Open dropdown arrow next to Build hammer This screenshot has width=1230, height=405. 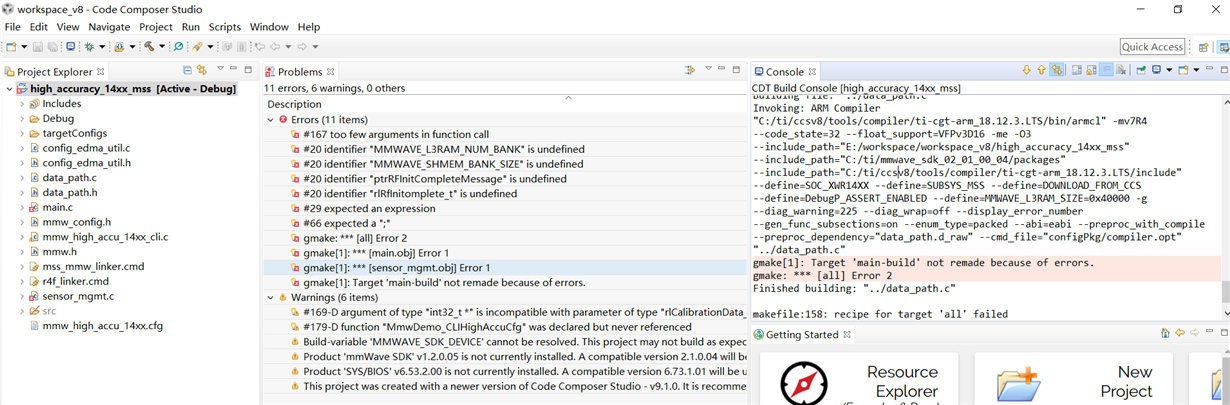pos(162,46)
